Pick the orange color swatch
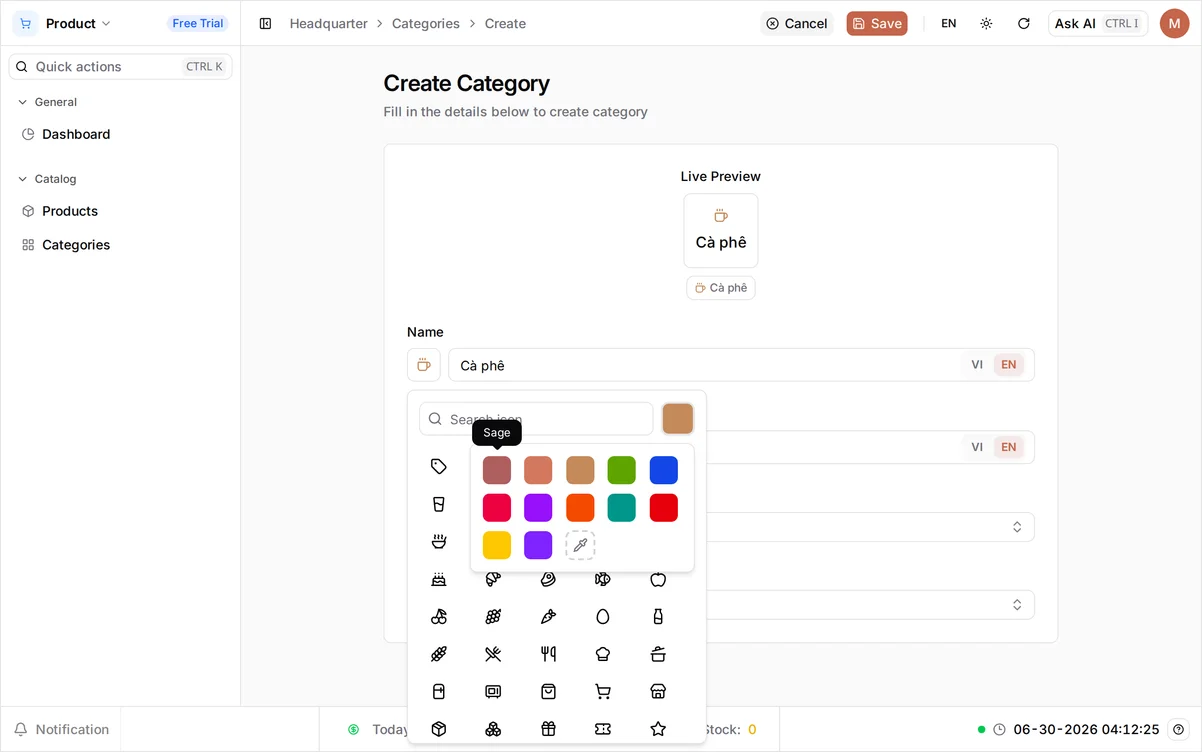The height and width of the screenshot is (752, 1202). click(x=580, y=507)
